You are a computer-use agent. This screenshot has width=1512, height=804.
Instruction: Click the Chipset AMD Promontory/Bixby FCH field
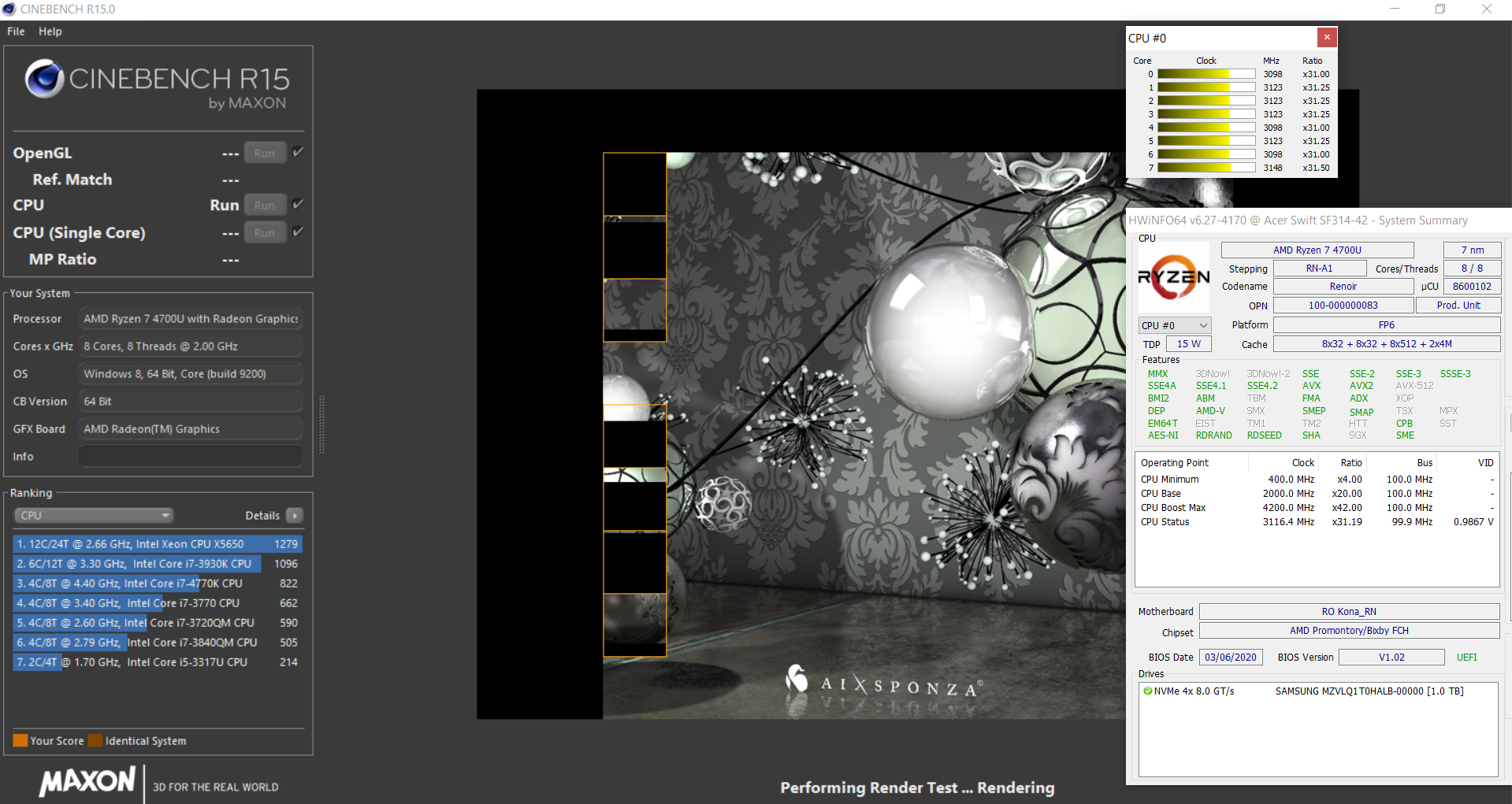click(x=1349, y=631)
